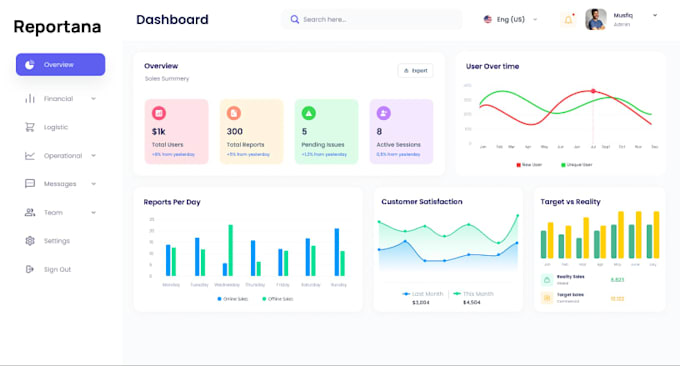Image resolution: width=680 pixels, height=366 pixels.
Task: Expand the Operational submenu chevron
Action: pos(93,156)
